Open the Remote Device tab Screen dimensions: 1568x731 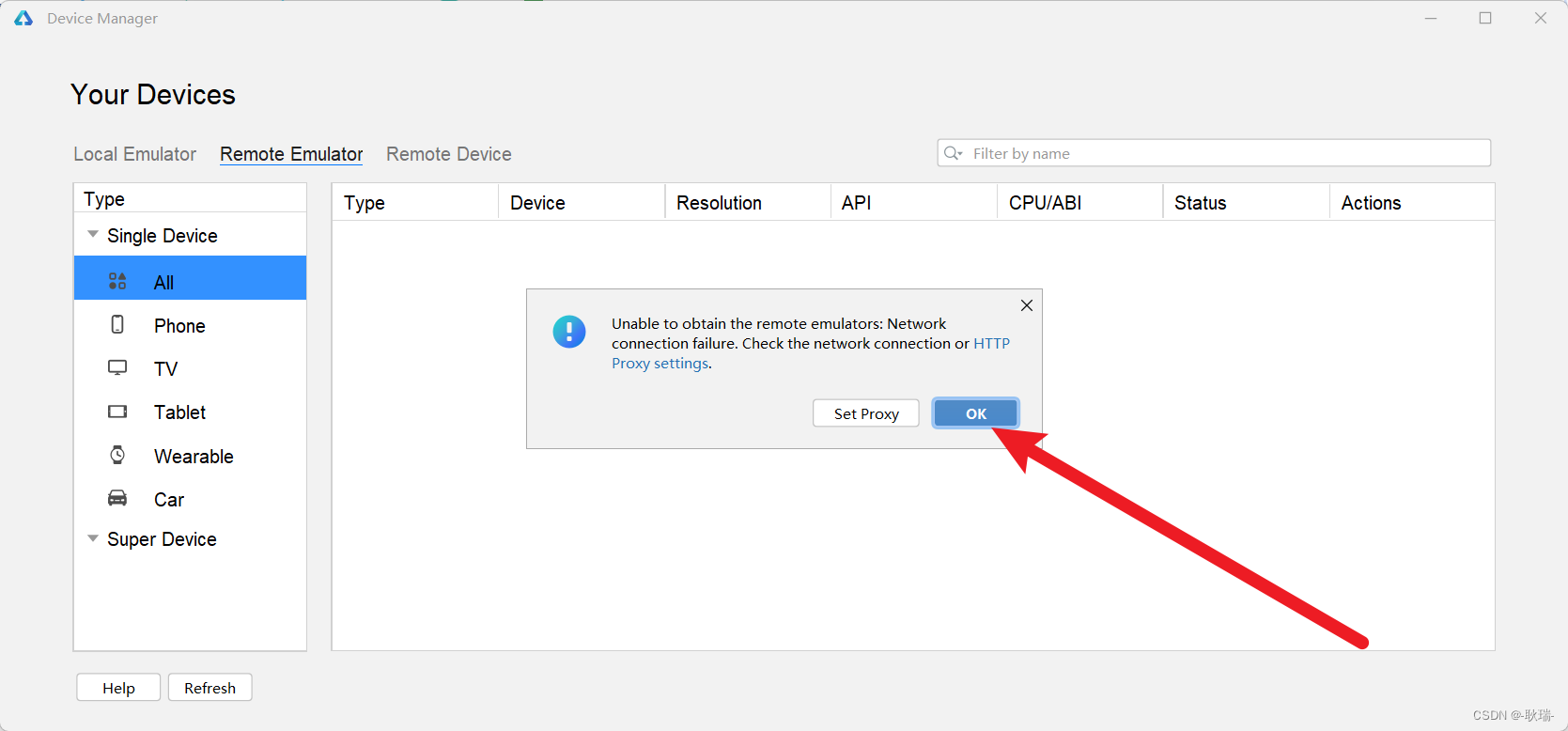(x=449, y=154)
